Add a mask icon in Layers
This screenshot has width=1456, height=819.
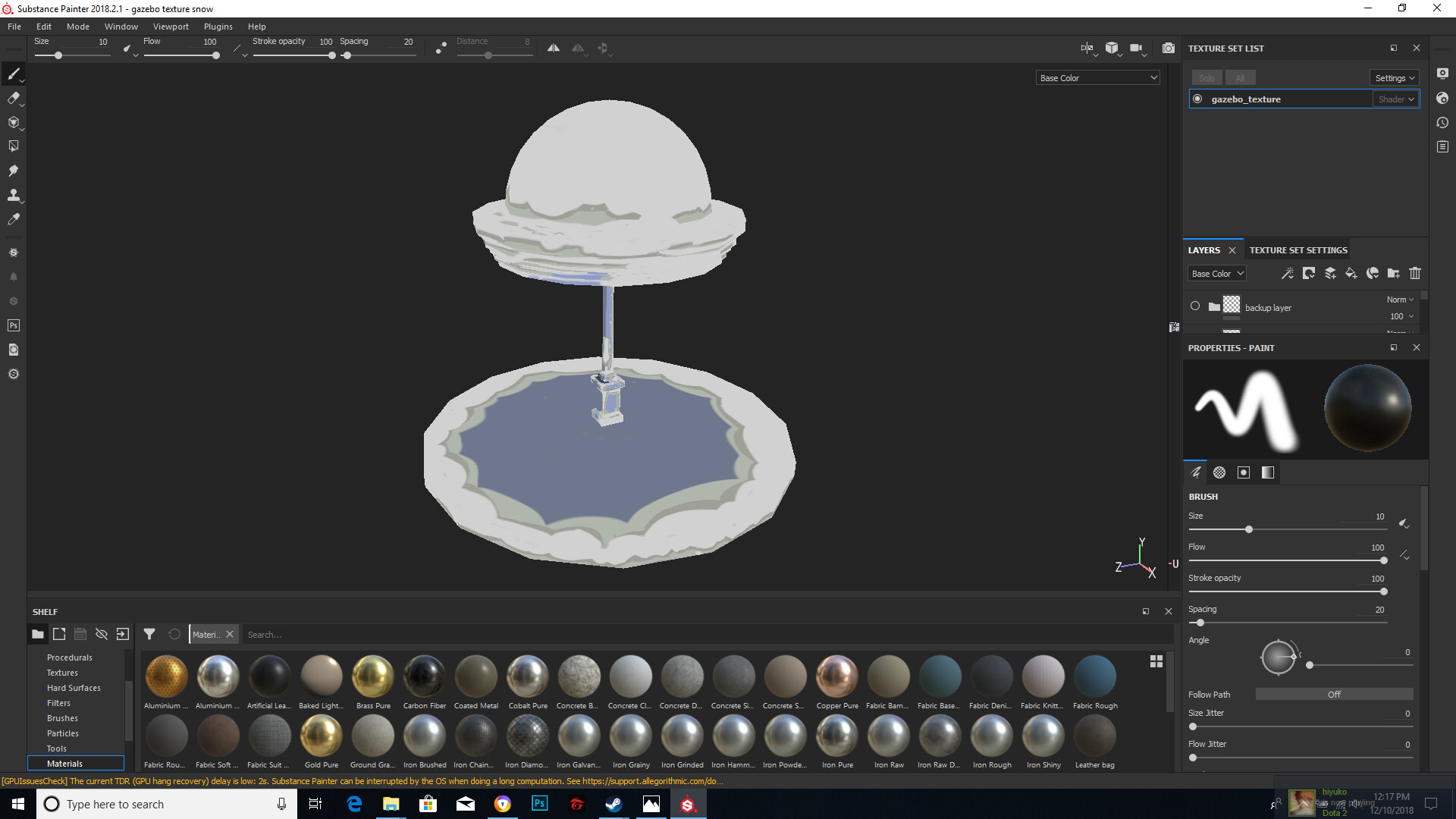pyautogui.click(x=1309, y=273)
